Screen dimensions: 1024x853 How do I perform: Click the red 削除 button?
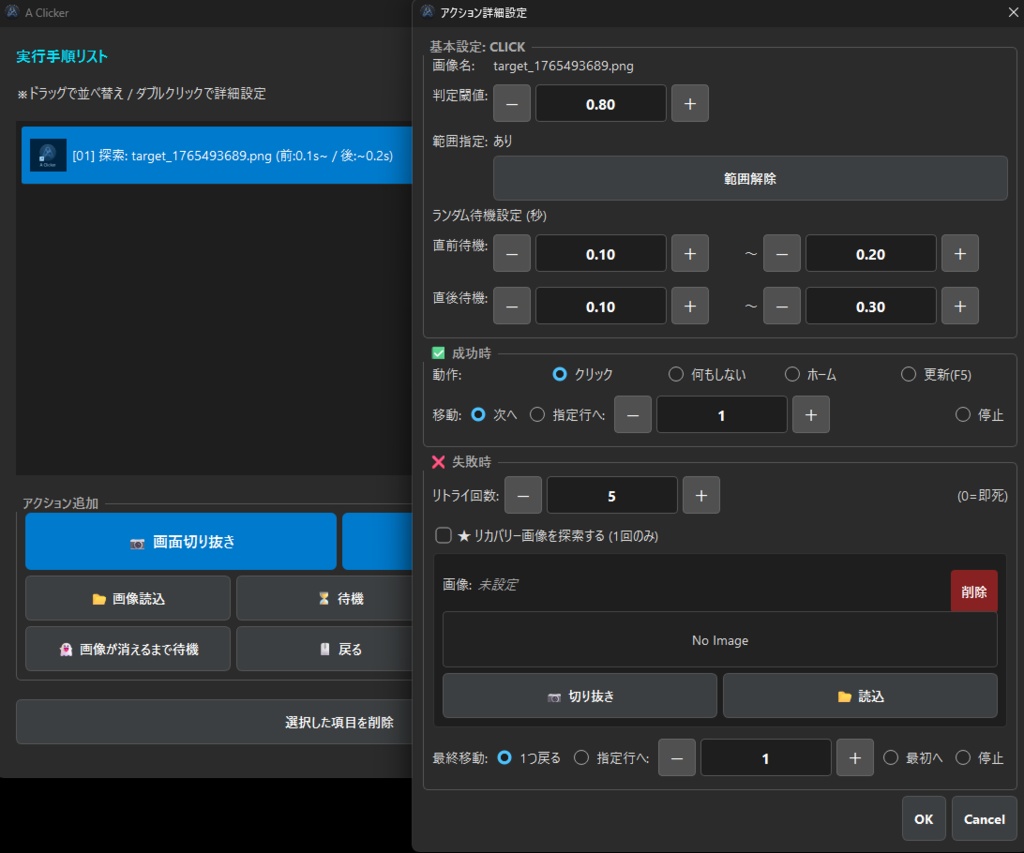pos(974,591)
